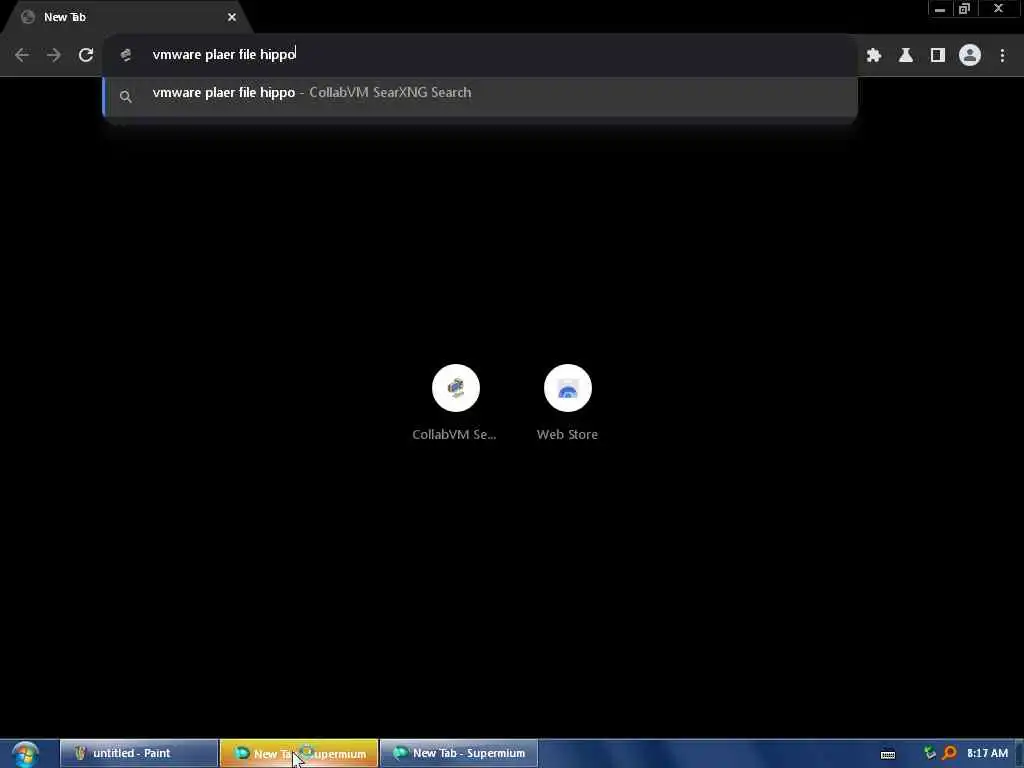Click the orange magnifier tray icon
1024x768 pixels.
(x=949, y=754)
